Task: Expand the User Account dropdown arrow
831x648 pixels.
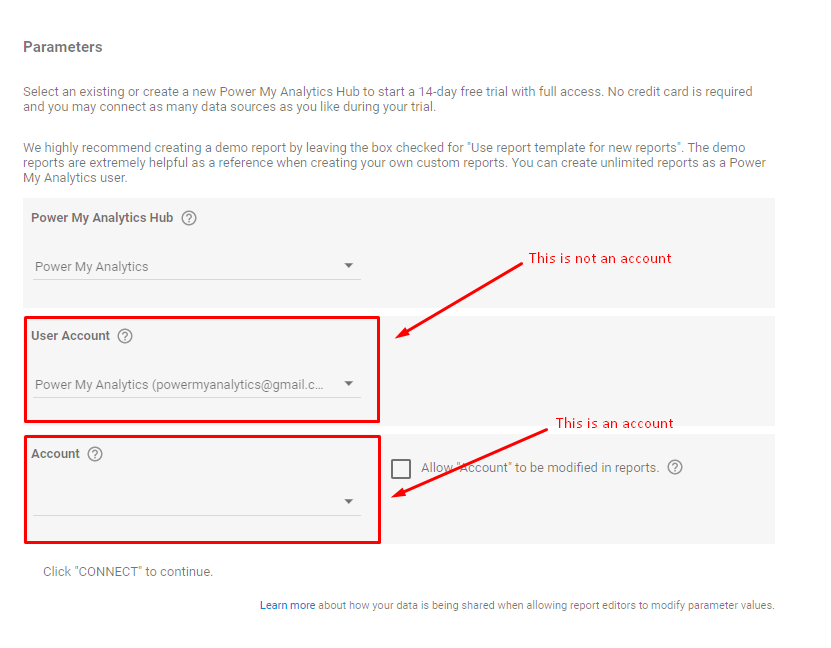Action: click(x=348, y=384)
